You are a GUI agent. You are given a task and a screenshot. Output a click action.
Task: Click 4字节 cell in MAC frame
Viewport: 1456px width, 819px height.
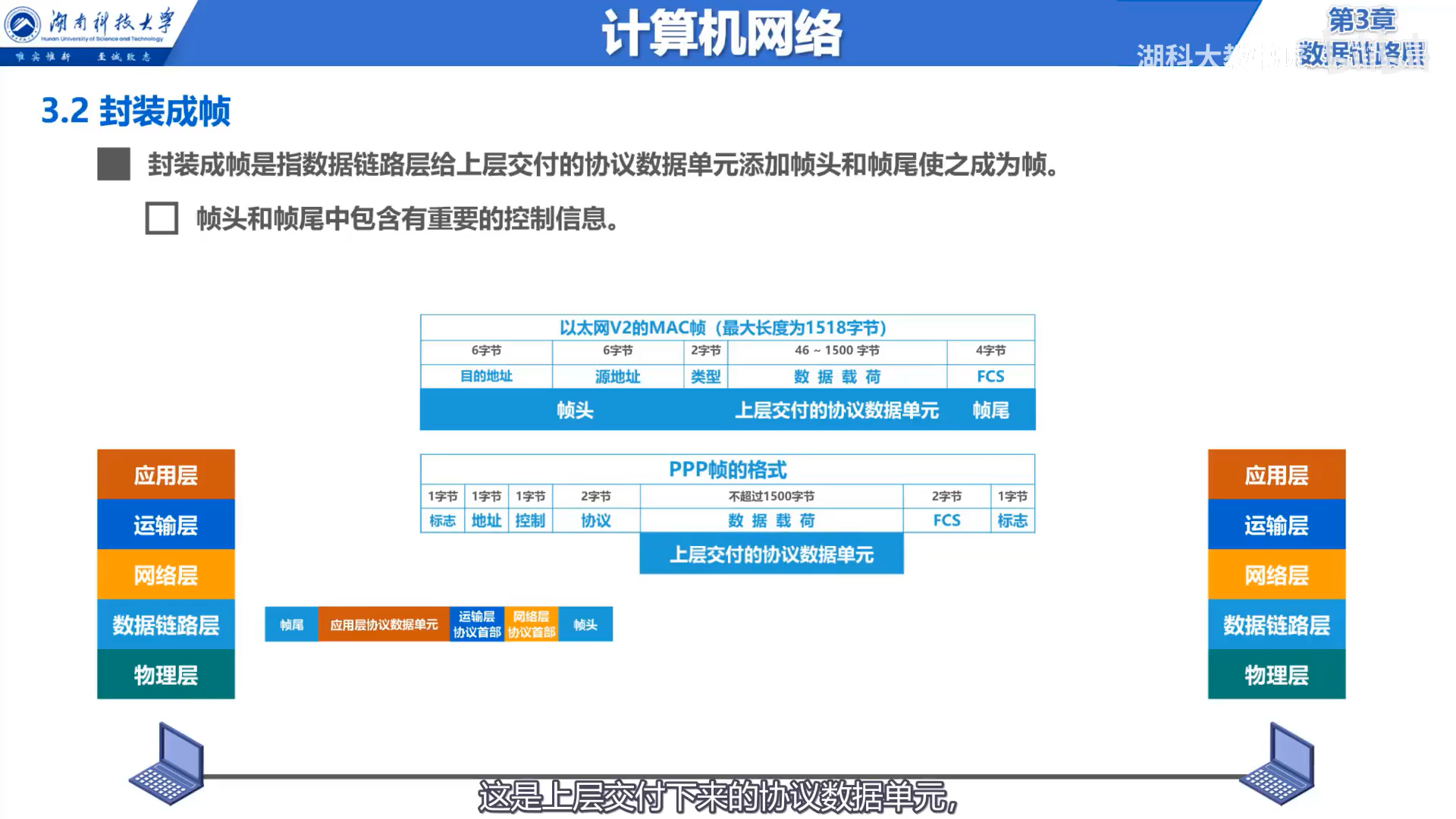(990, 350)
